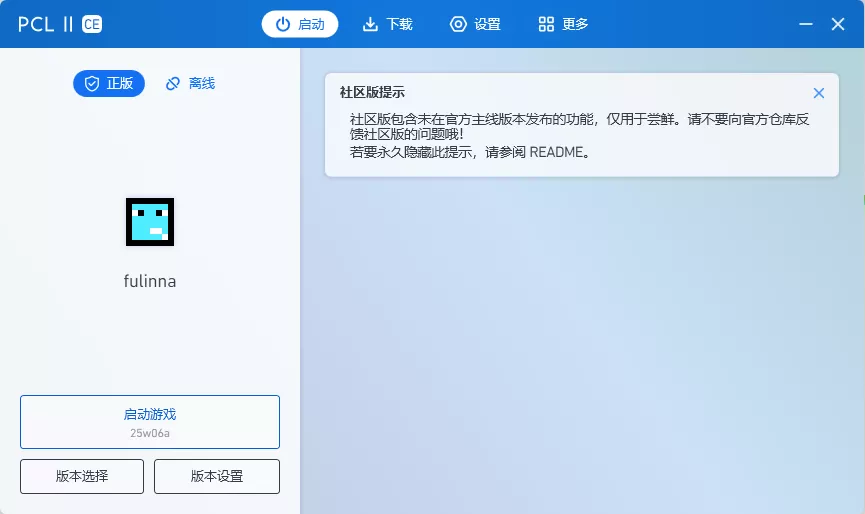The width and height of the screenshot is (865, 514).
Task: Switch to the 下载 download tab
Action: 387,24
